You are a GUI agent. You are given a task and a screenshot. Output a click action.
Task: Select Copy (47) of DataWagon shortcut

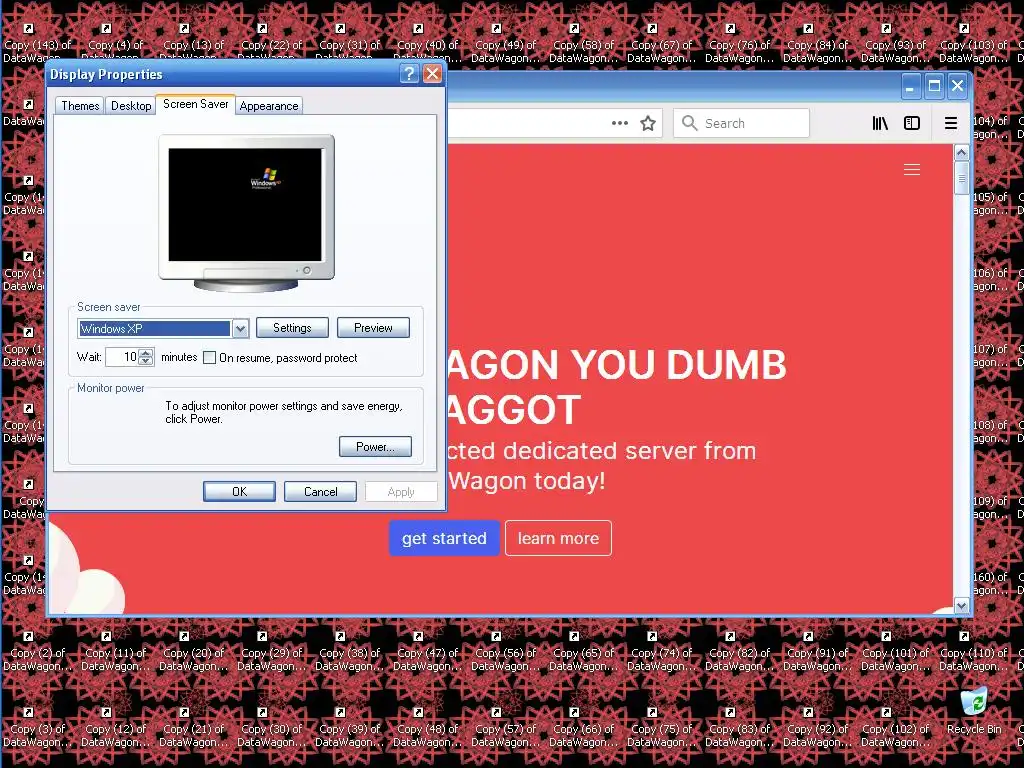click(x=427, y=651)
